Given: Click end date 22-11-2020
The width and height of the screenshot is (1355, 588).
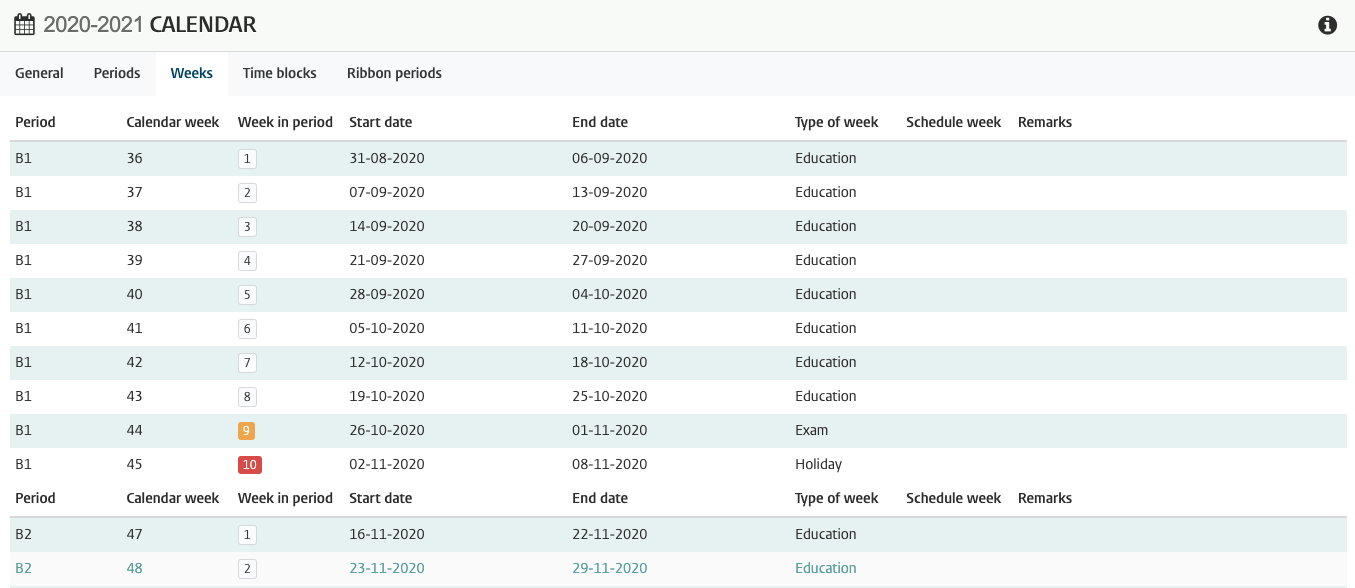Looking at the screenshot, I should pos(610,534).
